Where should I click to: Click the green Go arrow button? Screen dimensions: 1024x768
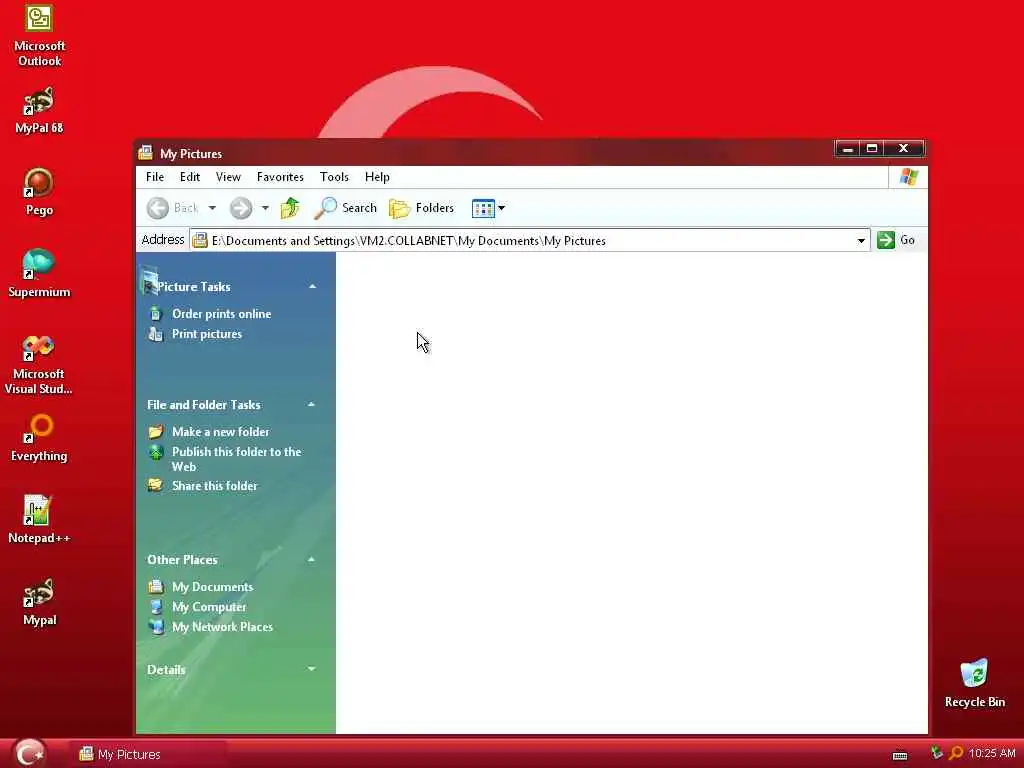click(886, 240)
